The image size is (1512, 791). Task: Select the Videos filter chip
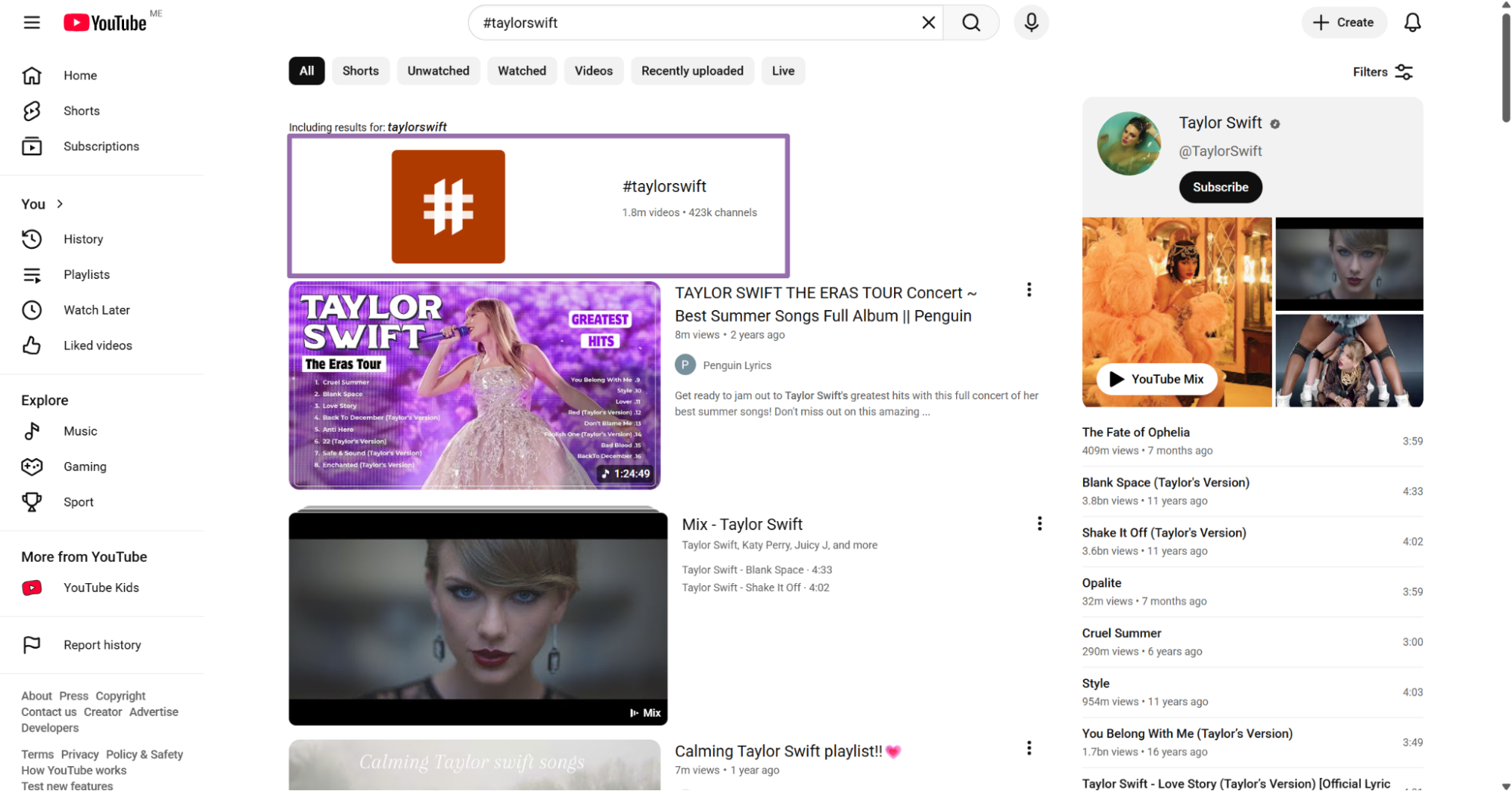coord(594,71)
